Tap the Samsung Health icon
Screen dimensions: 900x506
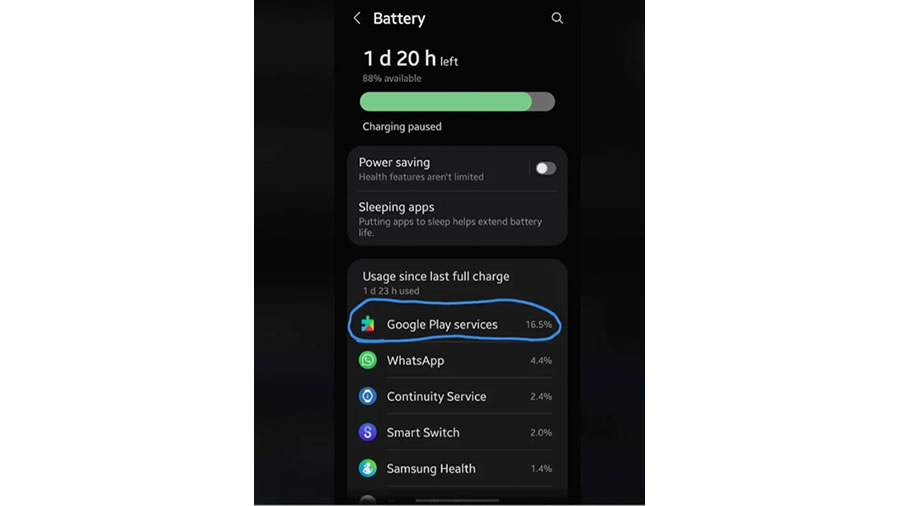[368, 468]
